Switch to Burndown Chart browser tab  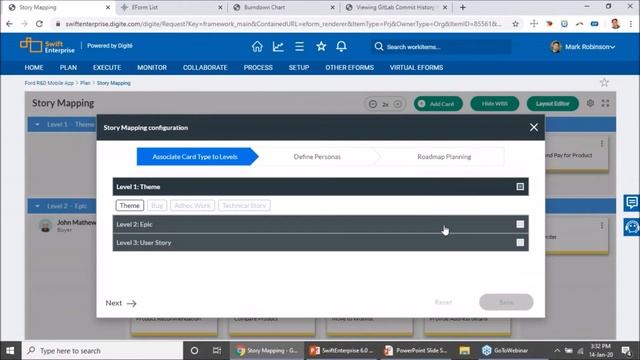pos(284,7)
